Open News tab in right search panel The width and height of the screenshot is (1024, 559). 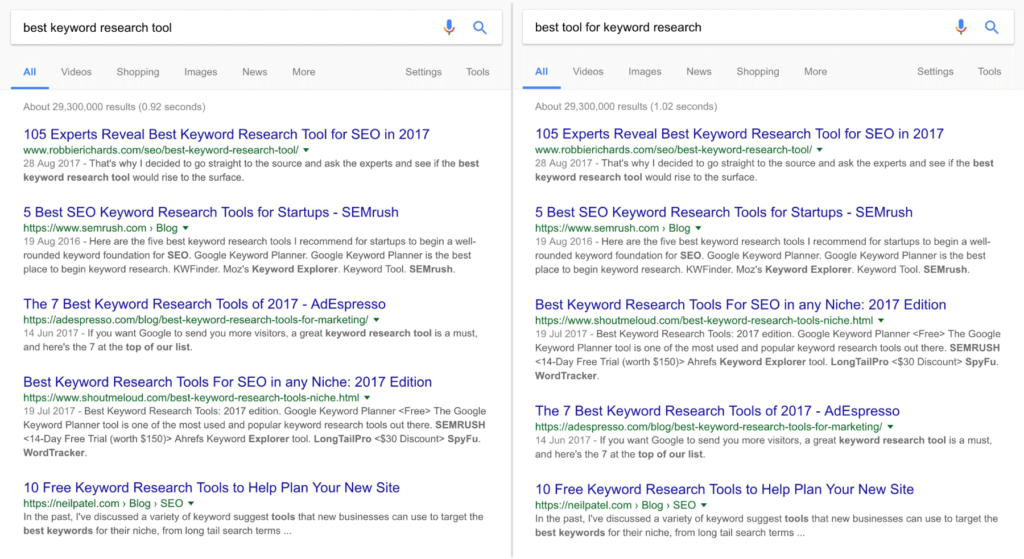(699, 72)
